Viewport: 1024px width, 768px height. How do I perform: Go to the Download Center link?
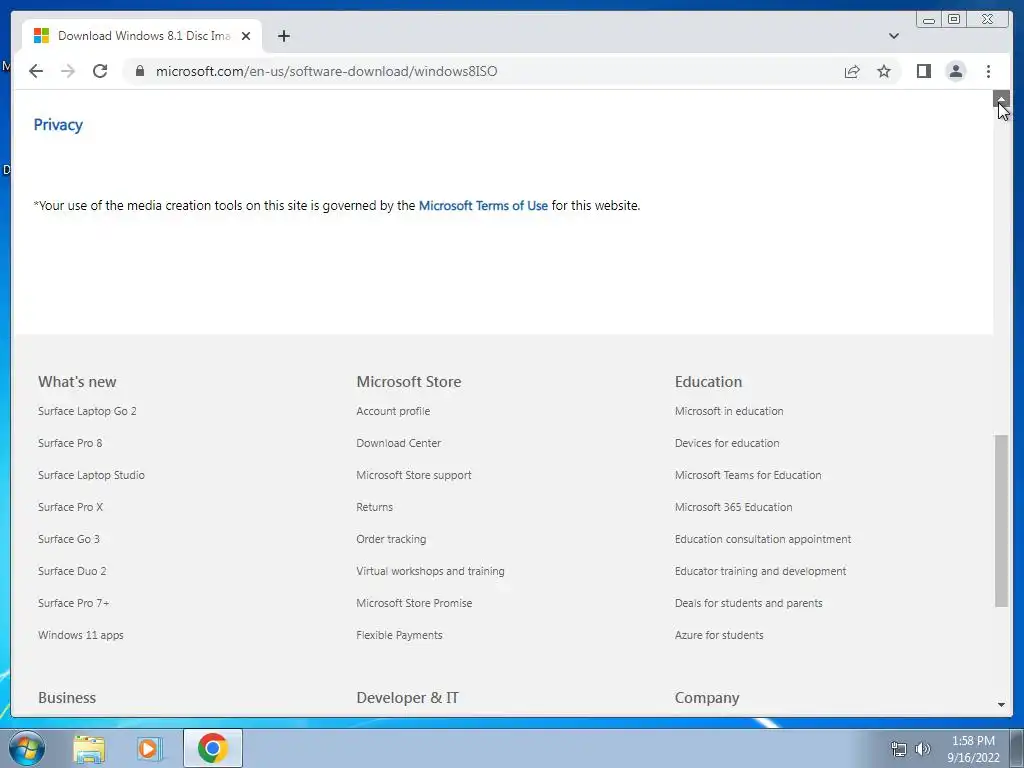(x=398, y=443)
